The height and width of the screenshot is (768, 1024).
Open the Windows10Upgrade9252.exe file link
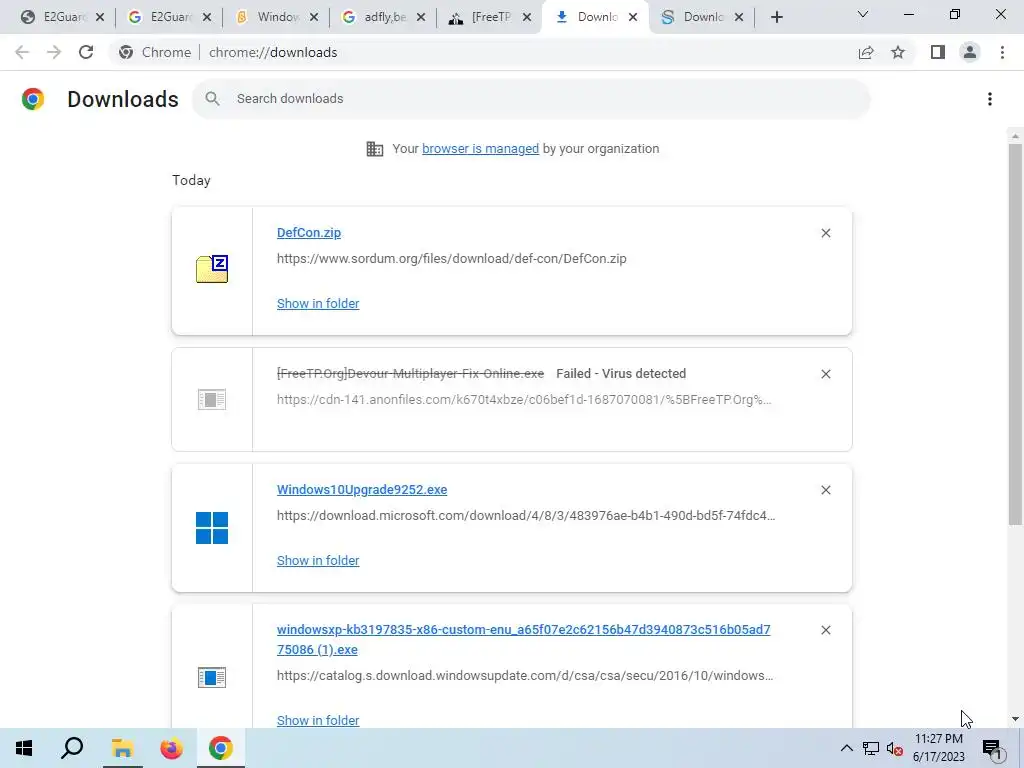[362, 490]
